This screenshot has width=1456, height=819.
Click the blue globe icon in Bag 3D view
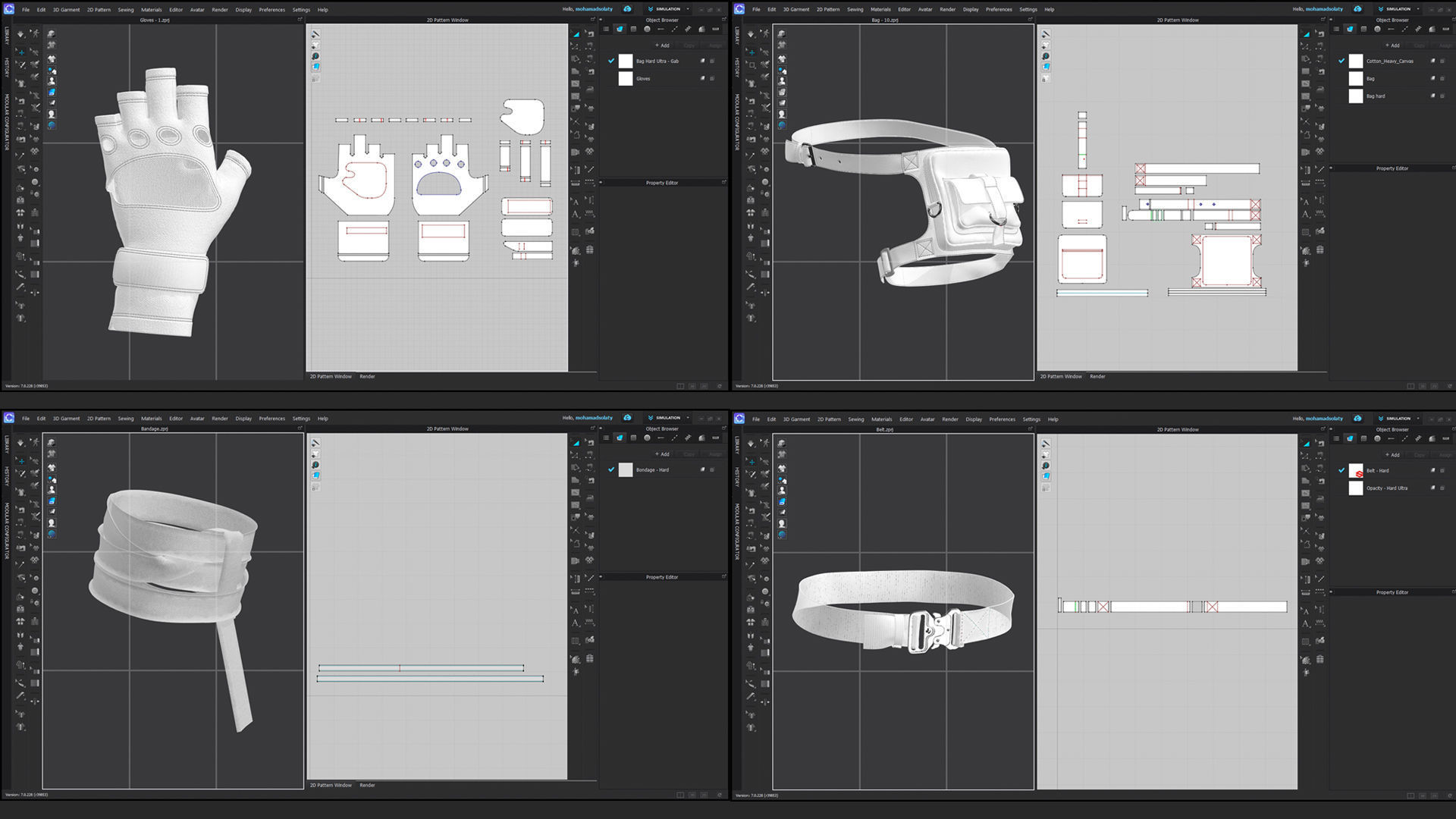pyautogui.click(x=782, y=125)
